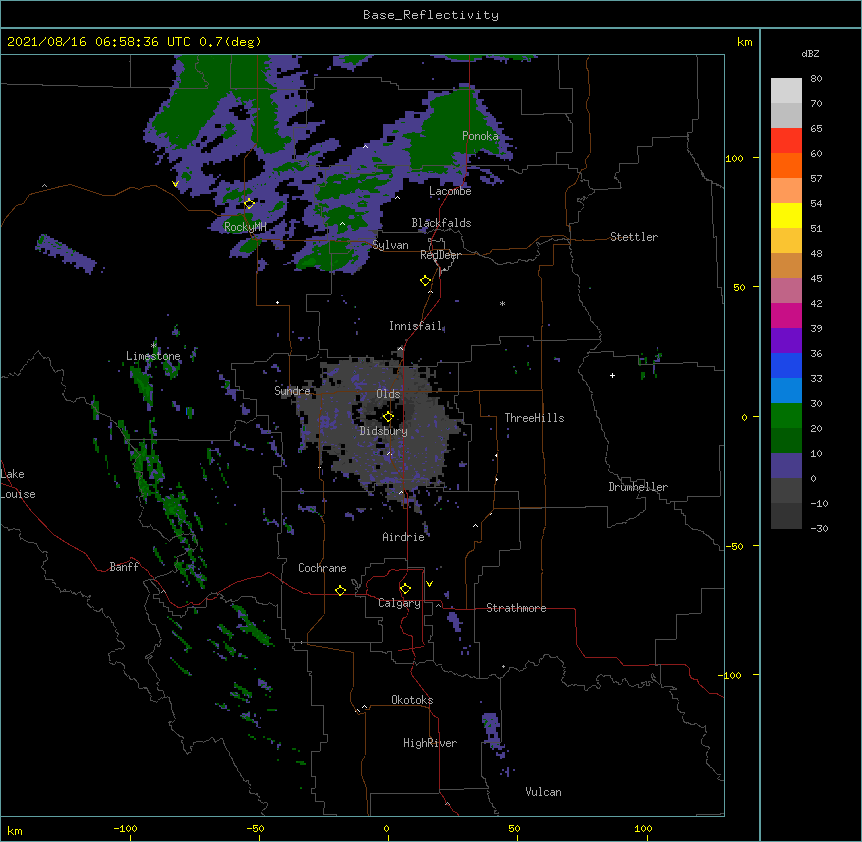Click the -100 km tick on the bottom axis
862x842 pixels.
click(x=125, y=829)
